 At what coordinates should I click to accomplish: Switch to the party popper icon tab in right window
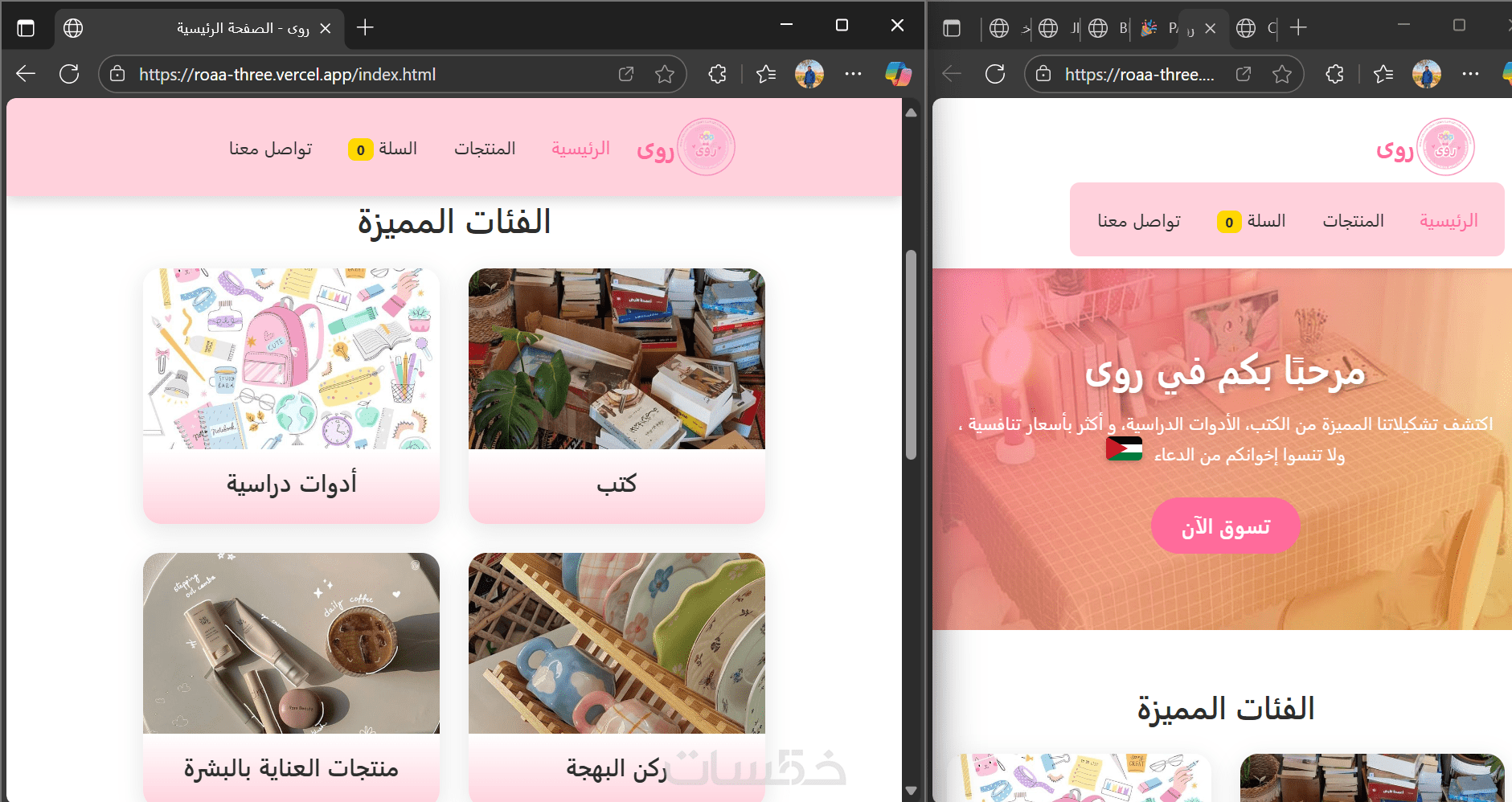(x=1158, y=28)
